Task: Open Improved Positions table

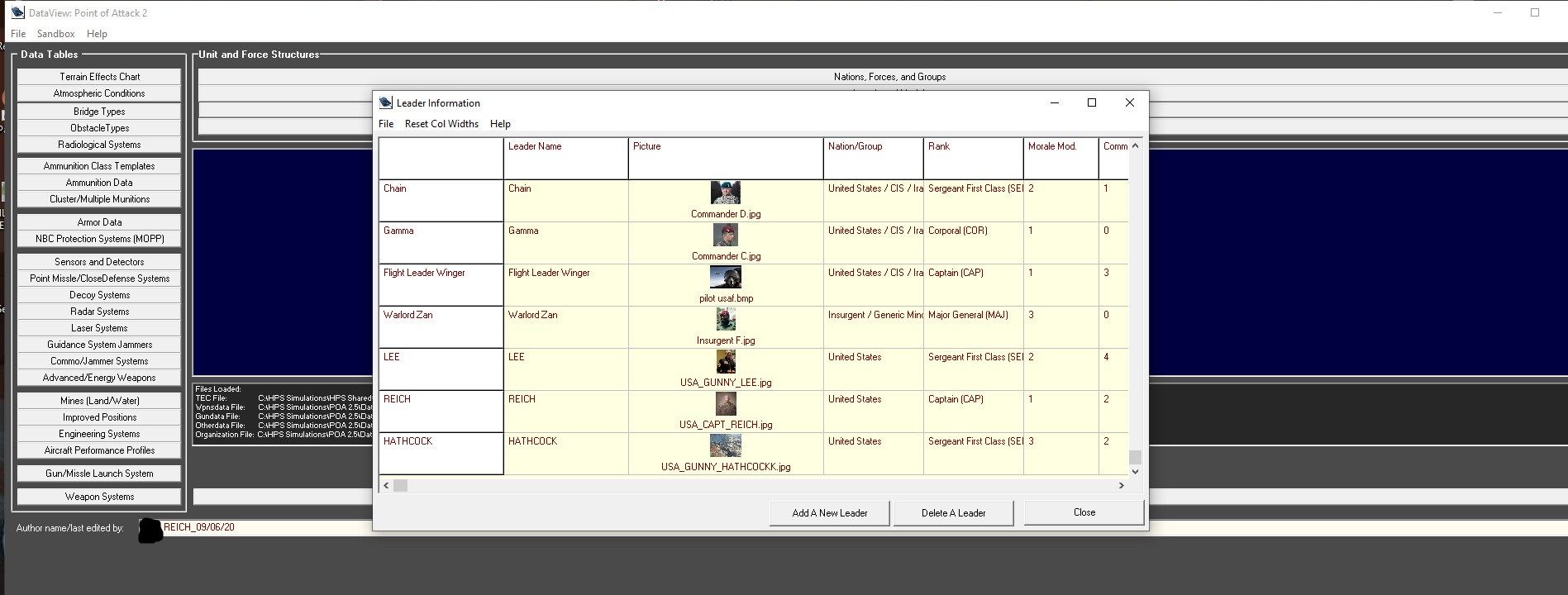Action: 99,417
